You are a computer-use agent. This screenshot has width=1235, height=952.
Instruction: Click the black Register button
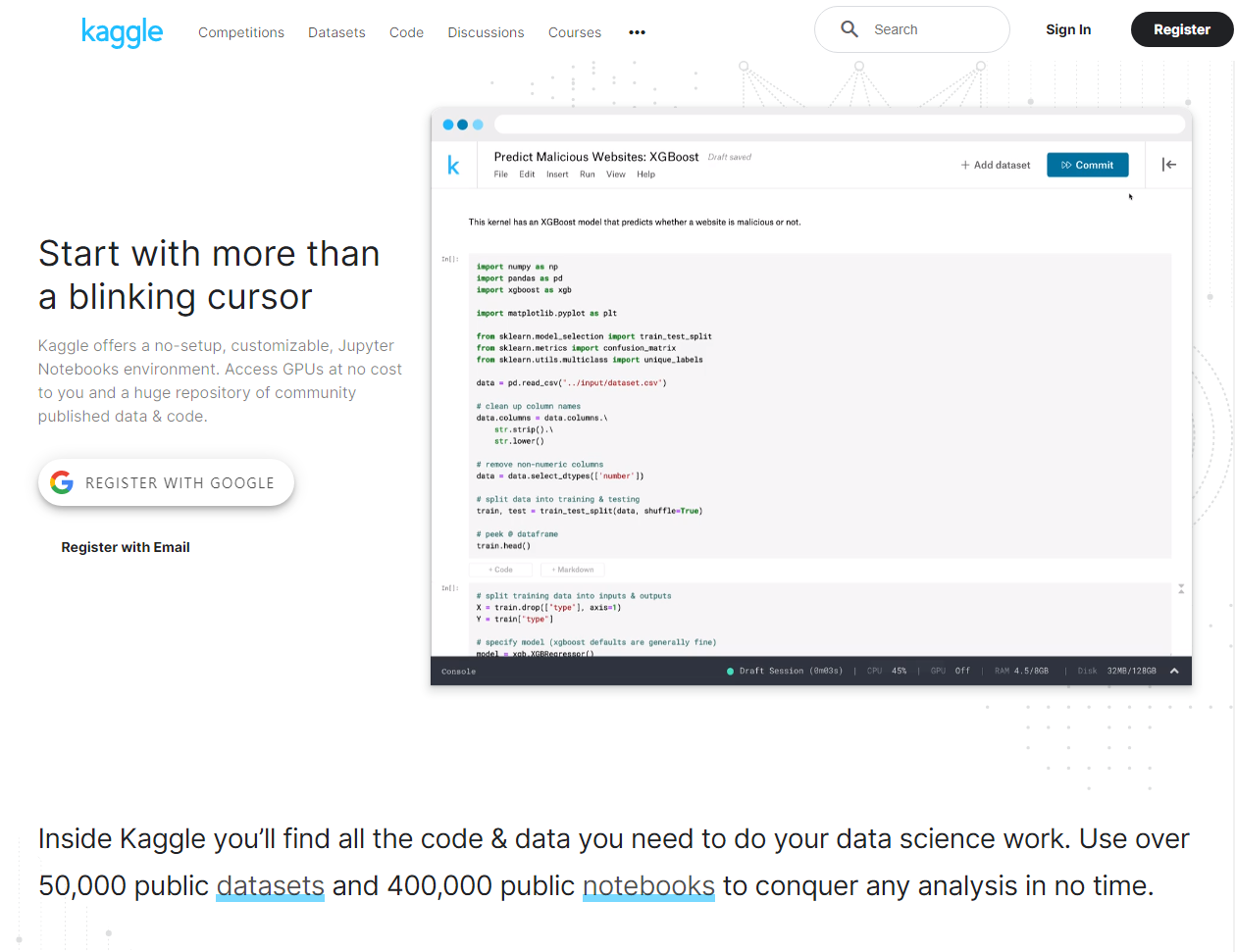(x=1182, y=29)
